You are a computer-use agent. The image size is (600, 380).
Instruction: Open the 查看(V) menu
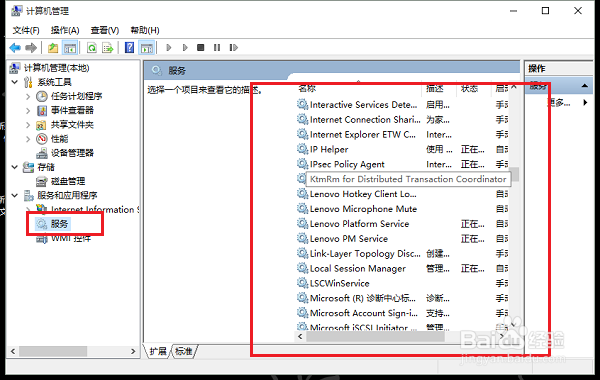[105, 30]
